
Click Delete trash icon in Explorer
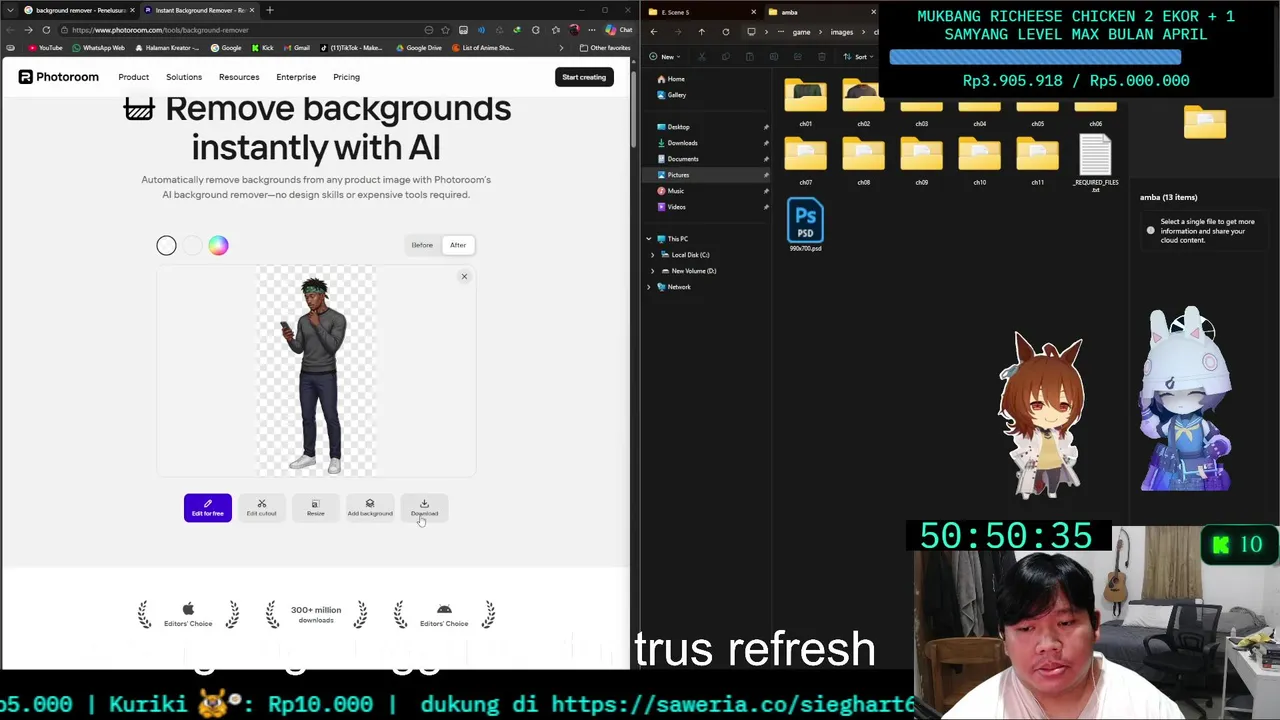click(821, 56)
